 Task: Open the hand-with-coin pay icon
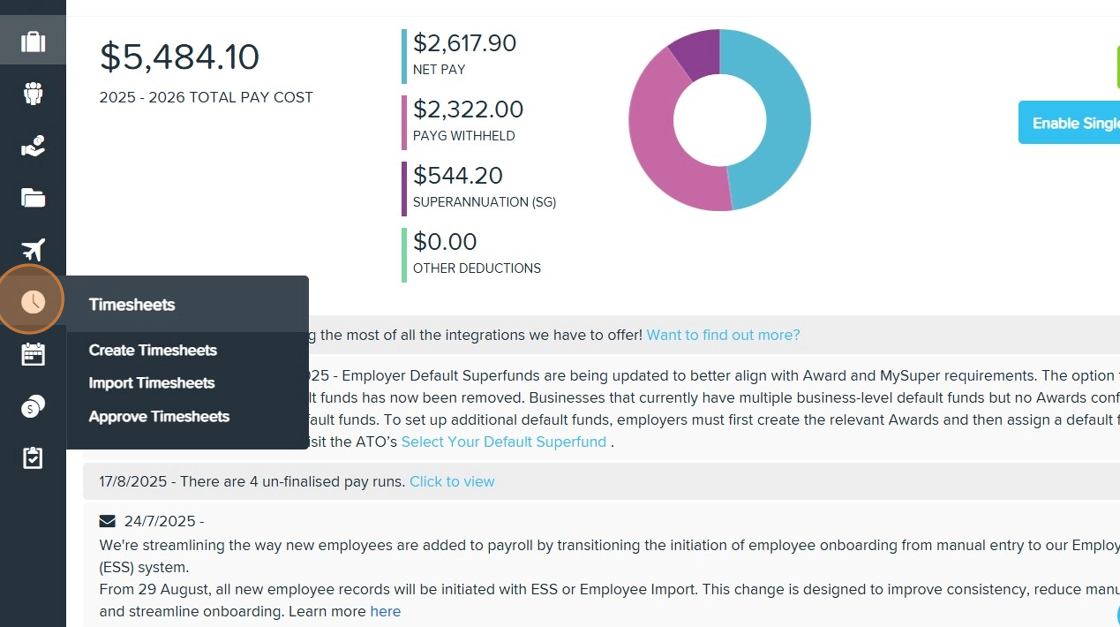pos(33,146)
